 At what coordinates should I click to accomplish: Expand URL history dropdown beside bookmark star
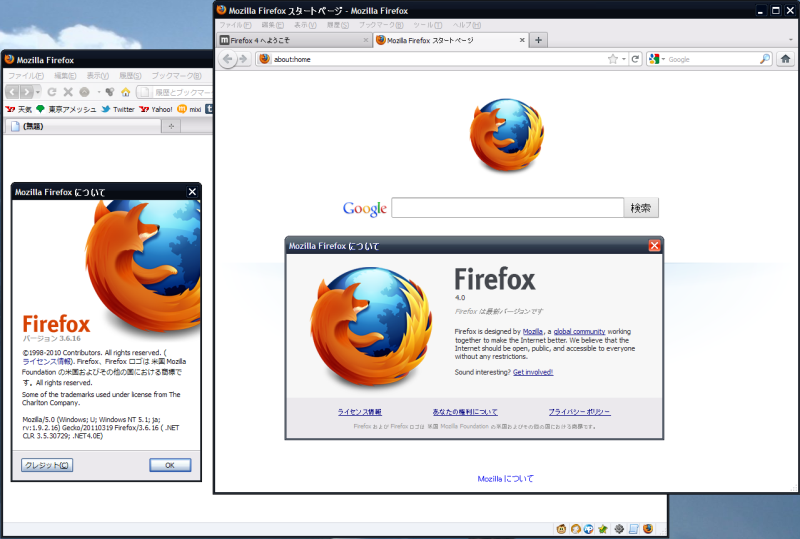pos(623,59)
